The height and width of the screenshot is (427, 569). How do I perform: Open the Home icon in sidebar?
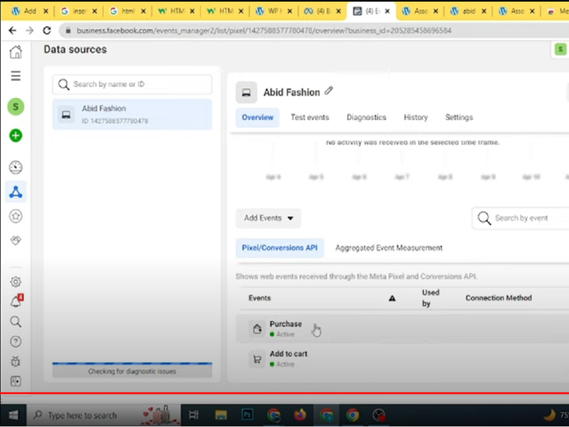pyautogui.click(x=16, y=52)
